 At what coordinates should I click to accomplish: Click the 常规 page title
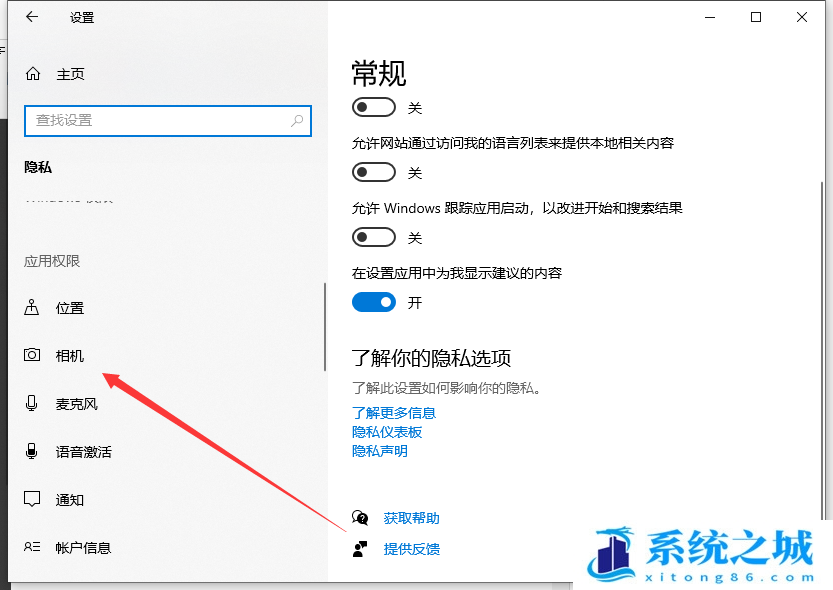379,73
